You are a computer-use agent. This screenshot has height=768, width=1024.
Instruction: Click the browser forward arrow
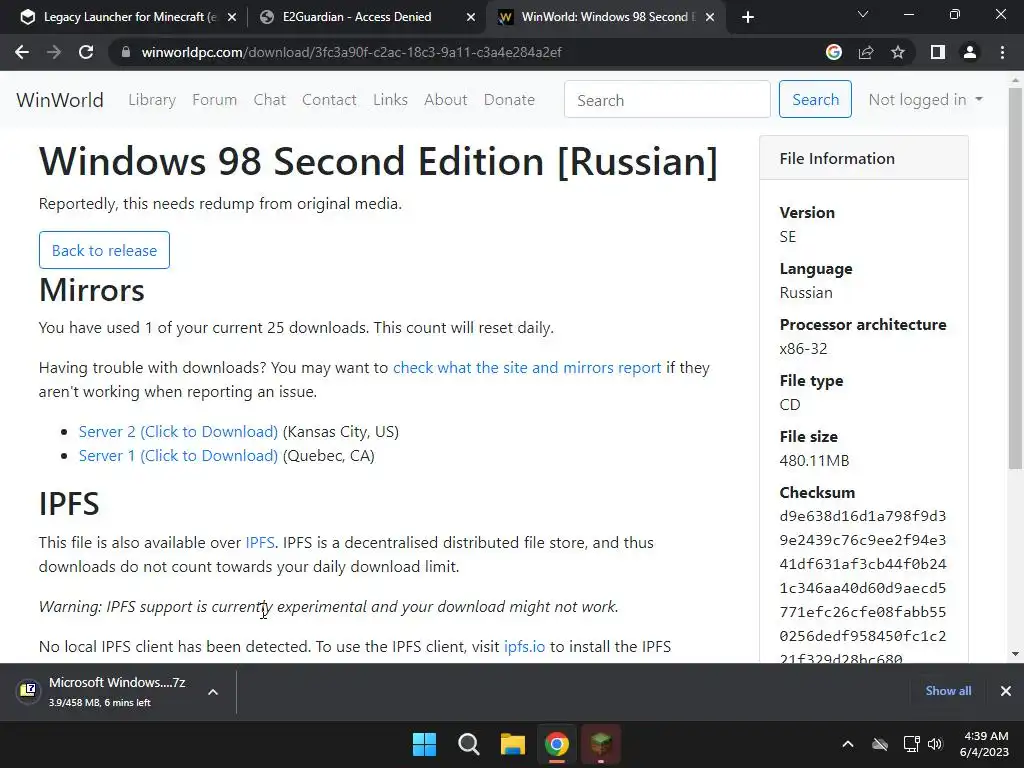54,52
